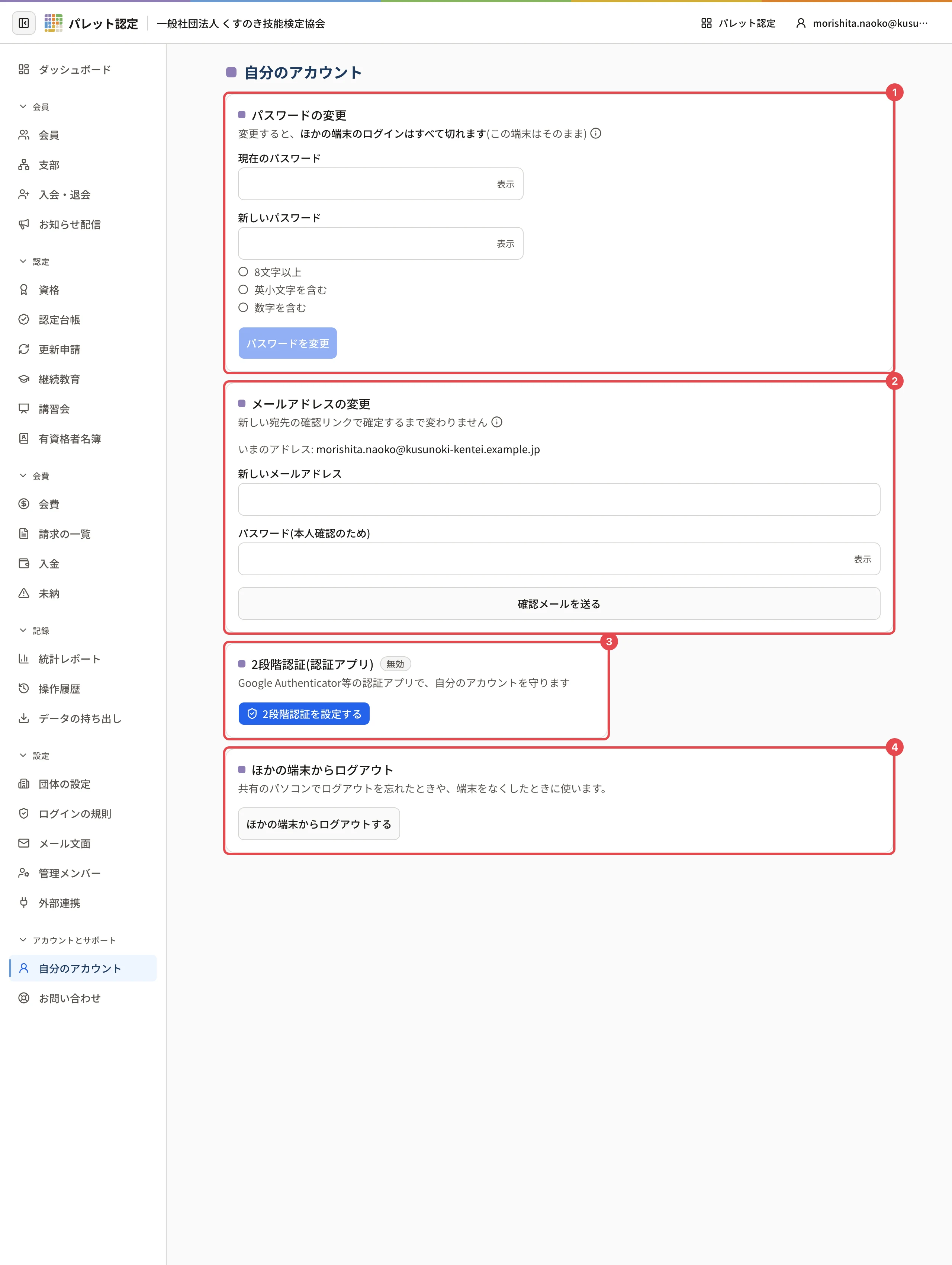Click ほかの端末からログアウトする button
The image size is (952, 1265).
[319, 824]
